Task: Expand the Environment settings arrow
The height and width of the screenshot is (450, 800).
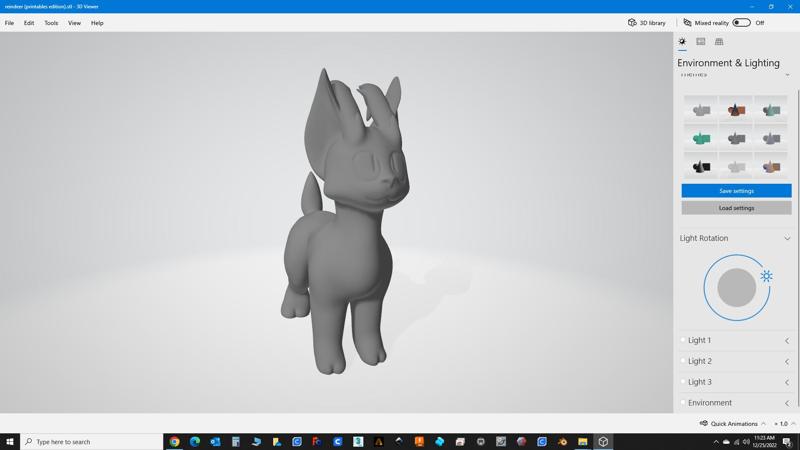Action: 787,404
